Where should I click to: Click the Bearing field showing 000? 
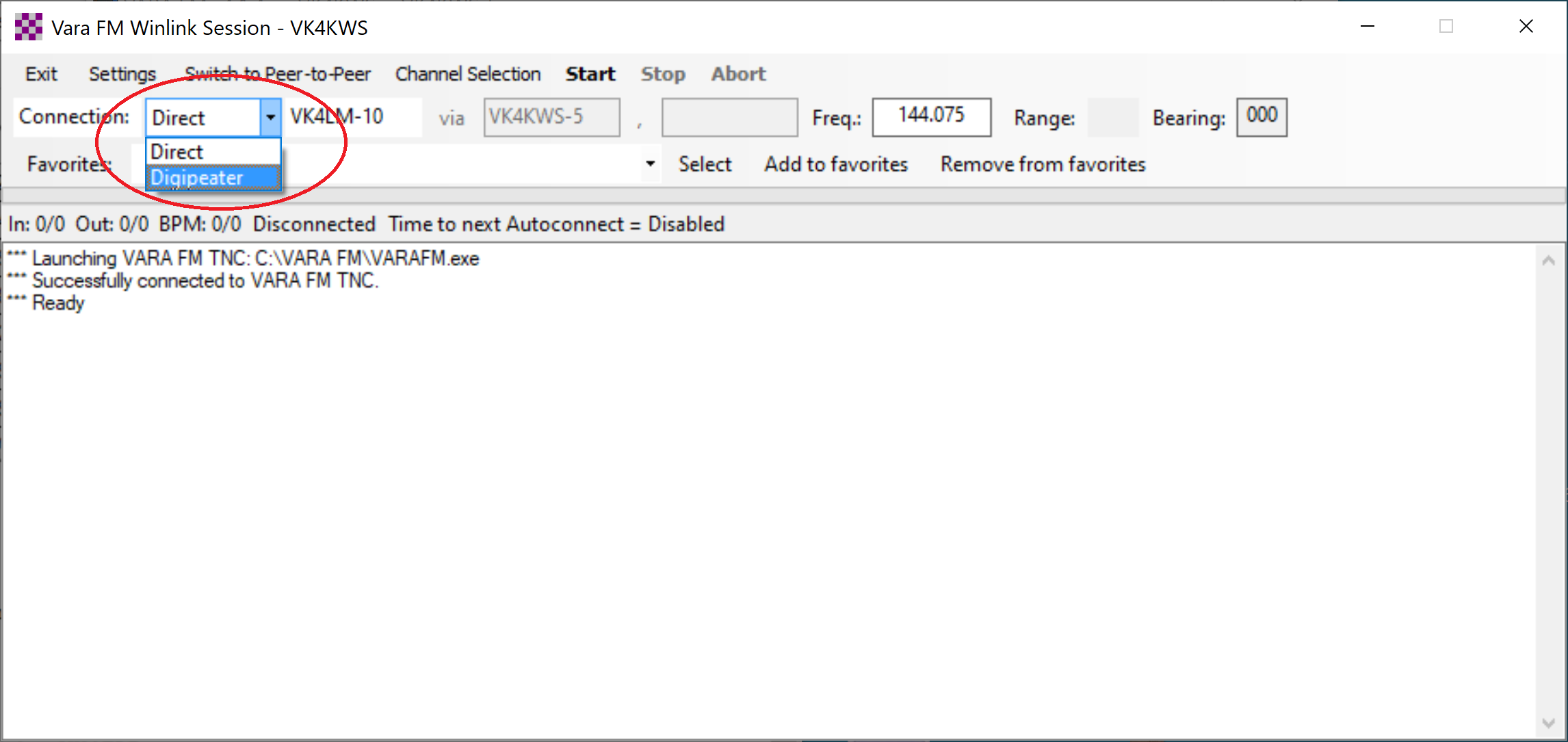[1262, 117]
